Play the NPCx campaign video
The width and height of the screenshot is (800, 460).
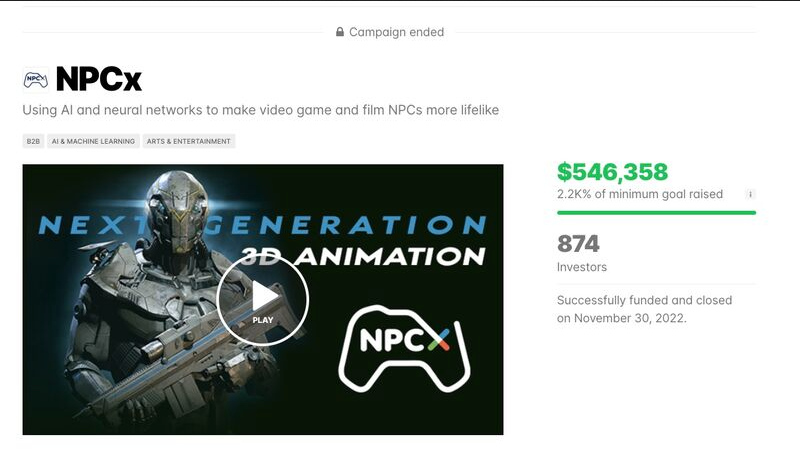coord(263,300)
